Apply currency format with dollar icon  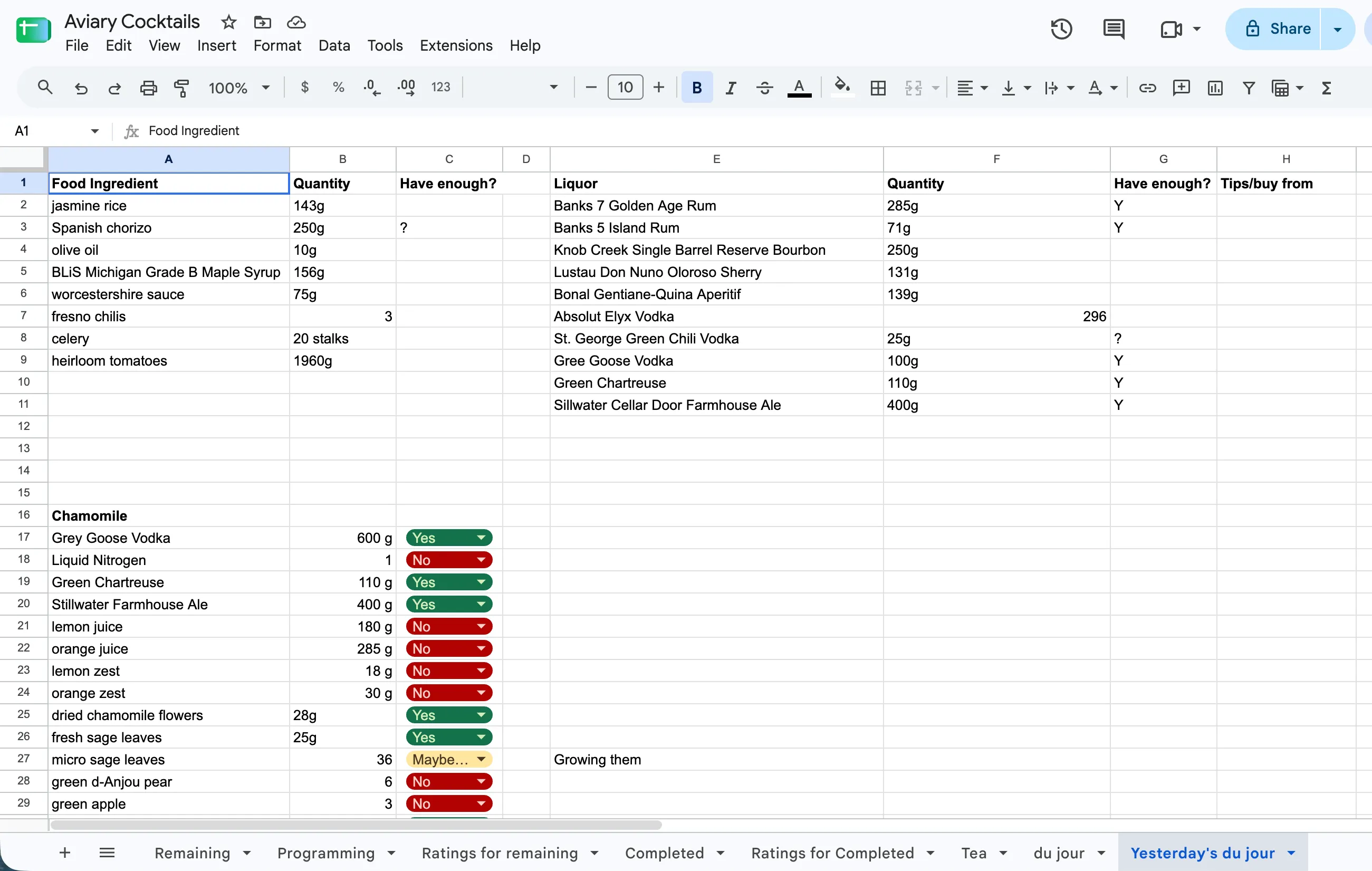click(x=305, y=87)
